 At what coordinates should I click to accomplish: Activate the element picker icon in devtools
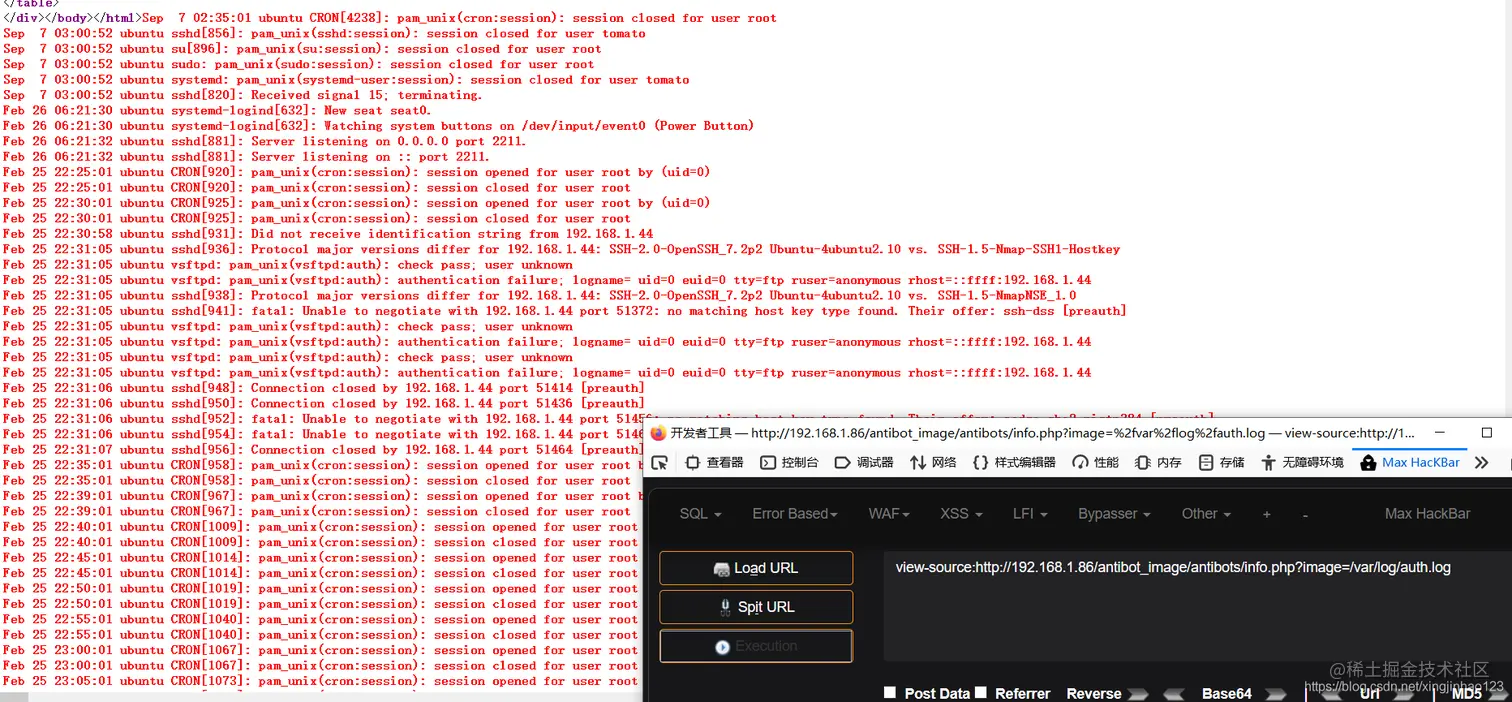[659, 462]
